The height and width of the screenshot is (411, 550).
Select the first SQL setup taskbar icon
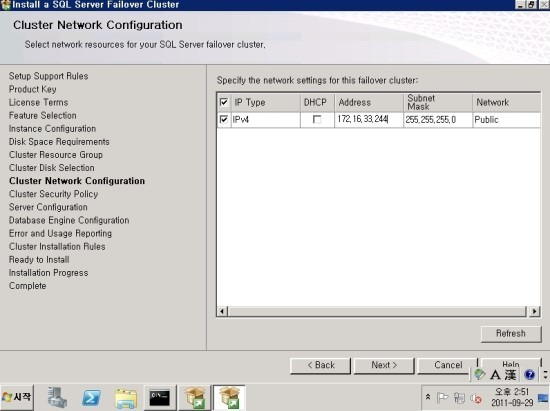(195, 398)
